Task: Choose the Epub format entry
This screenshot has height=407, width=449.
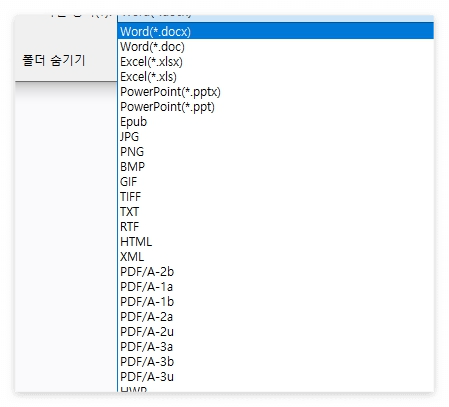Action: pyautogui.click(x=276, y=122)
